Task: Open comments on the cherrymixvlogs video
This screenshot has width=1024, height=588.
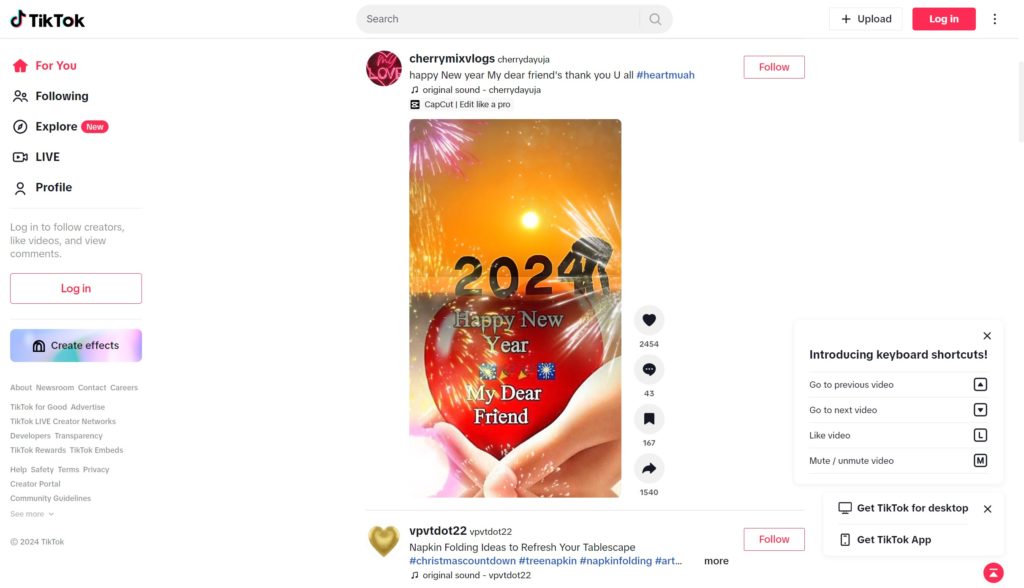Action: coord(648,370)
